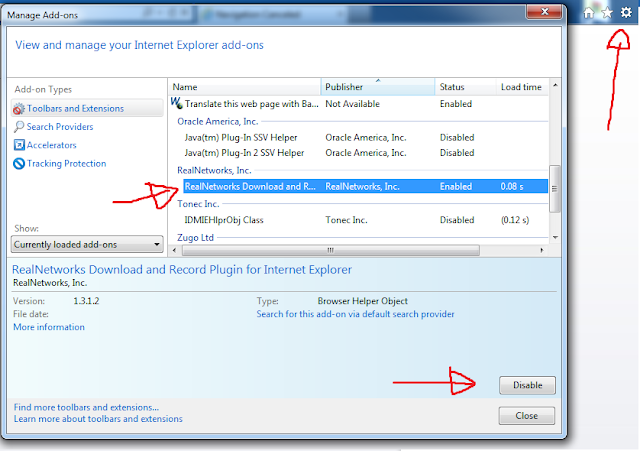Sort by the Load time column header

pyautogui.click(x=522, y=87)
